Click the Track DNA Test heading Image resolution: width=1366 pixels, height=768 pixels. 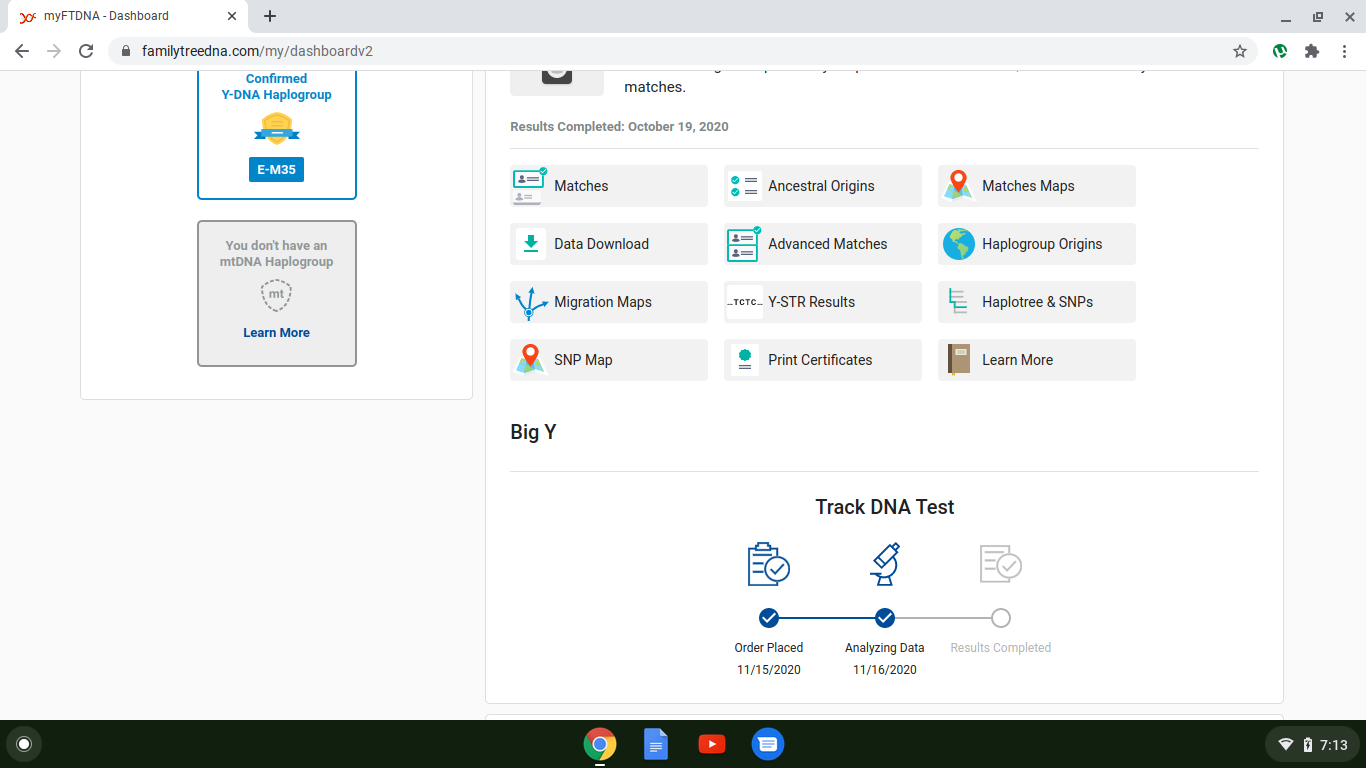click(x=885, y=507)
